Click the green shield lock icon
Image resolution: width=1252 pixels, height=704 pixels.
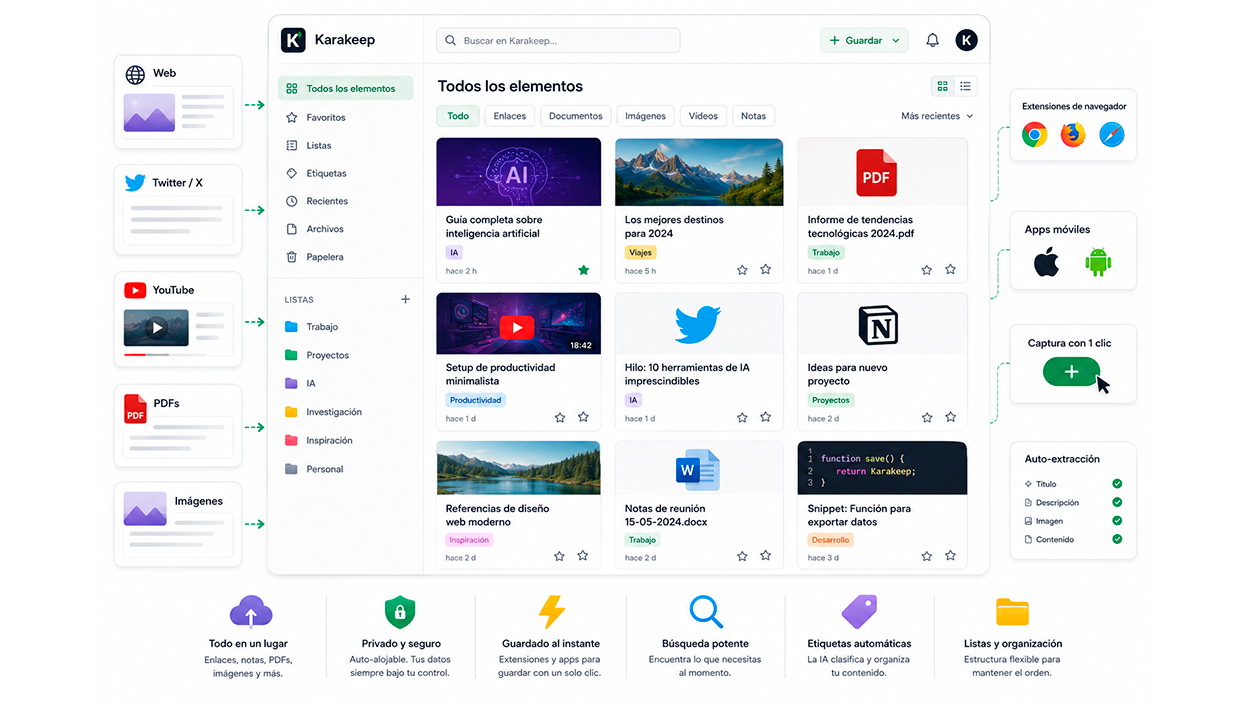click(x=400, y=611)
